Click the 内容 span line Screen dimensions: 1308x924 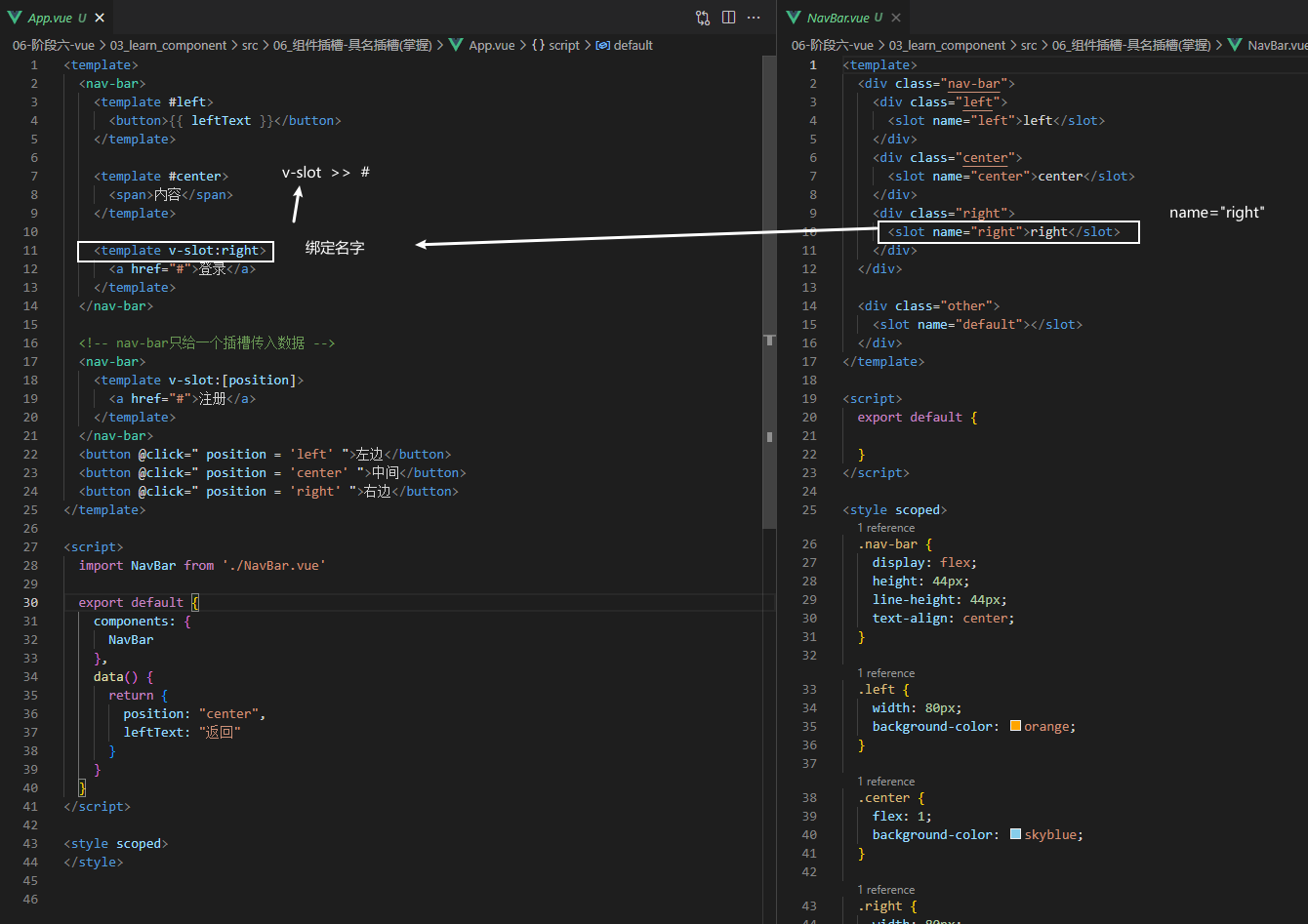(x=171, y=194)
